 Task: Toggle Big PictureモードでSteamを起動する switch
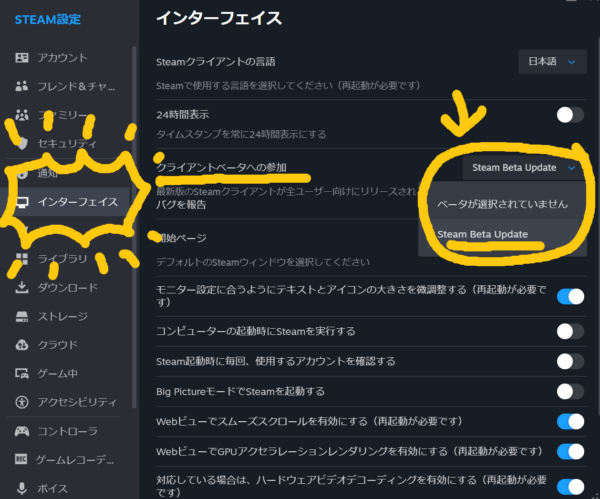570,391
